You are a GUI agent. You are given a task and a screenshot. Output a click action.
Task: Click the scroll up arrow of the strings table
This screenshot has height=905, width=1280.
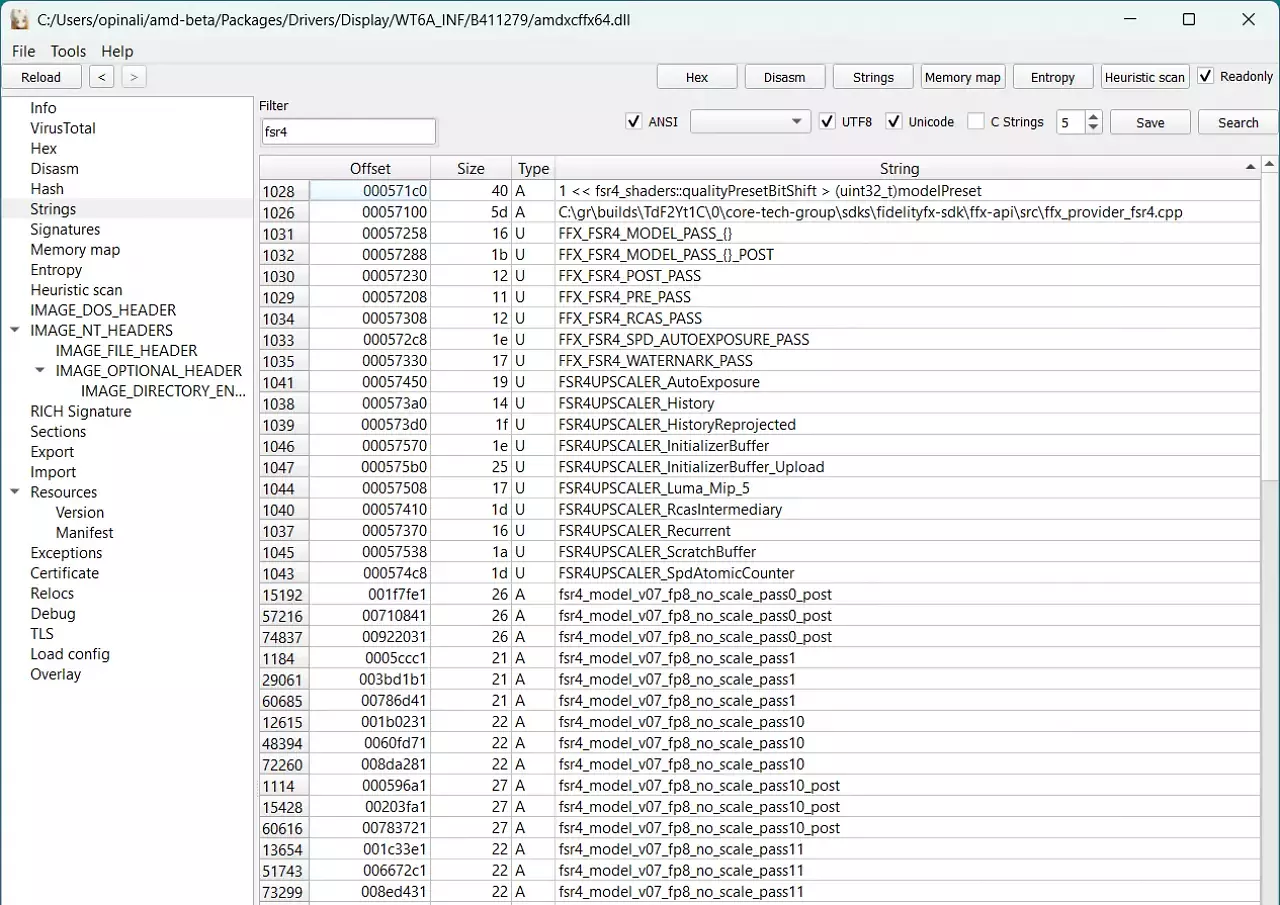coord(1270,163)
